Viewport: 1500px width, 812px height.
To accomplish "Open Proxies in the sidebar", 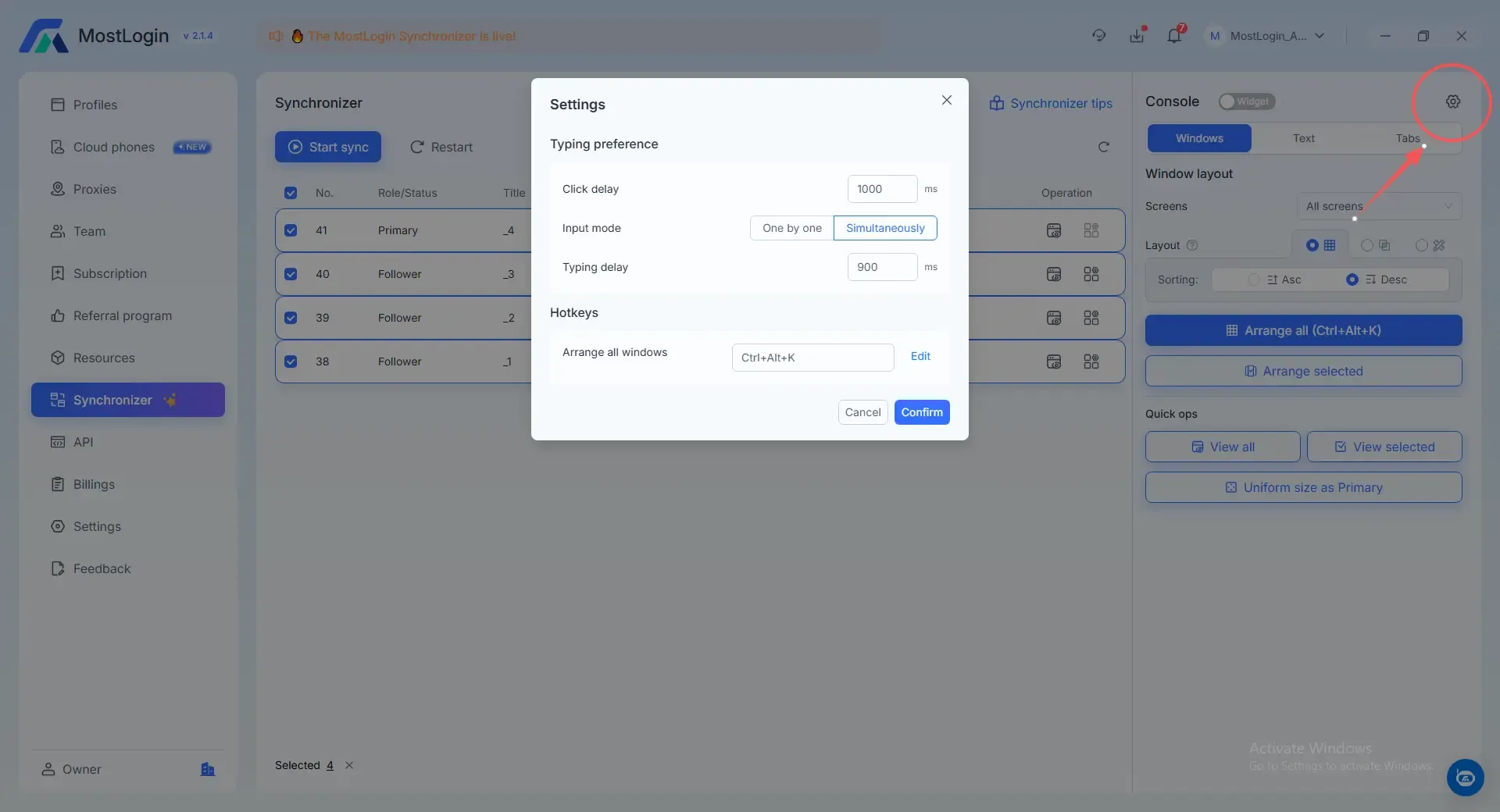I will [x=95, y=189].
